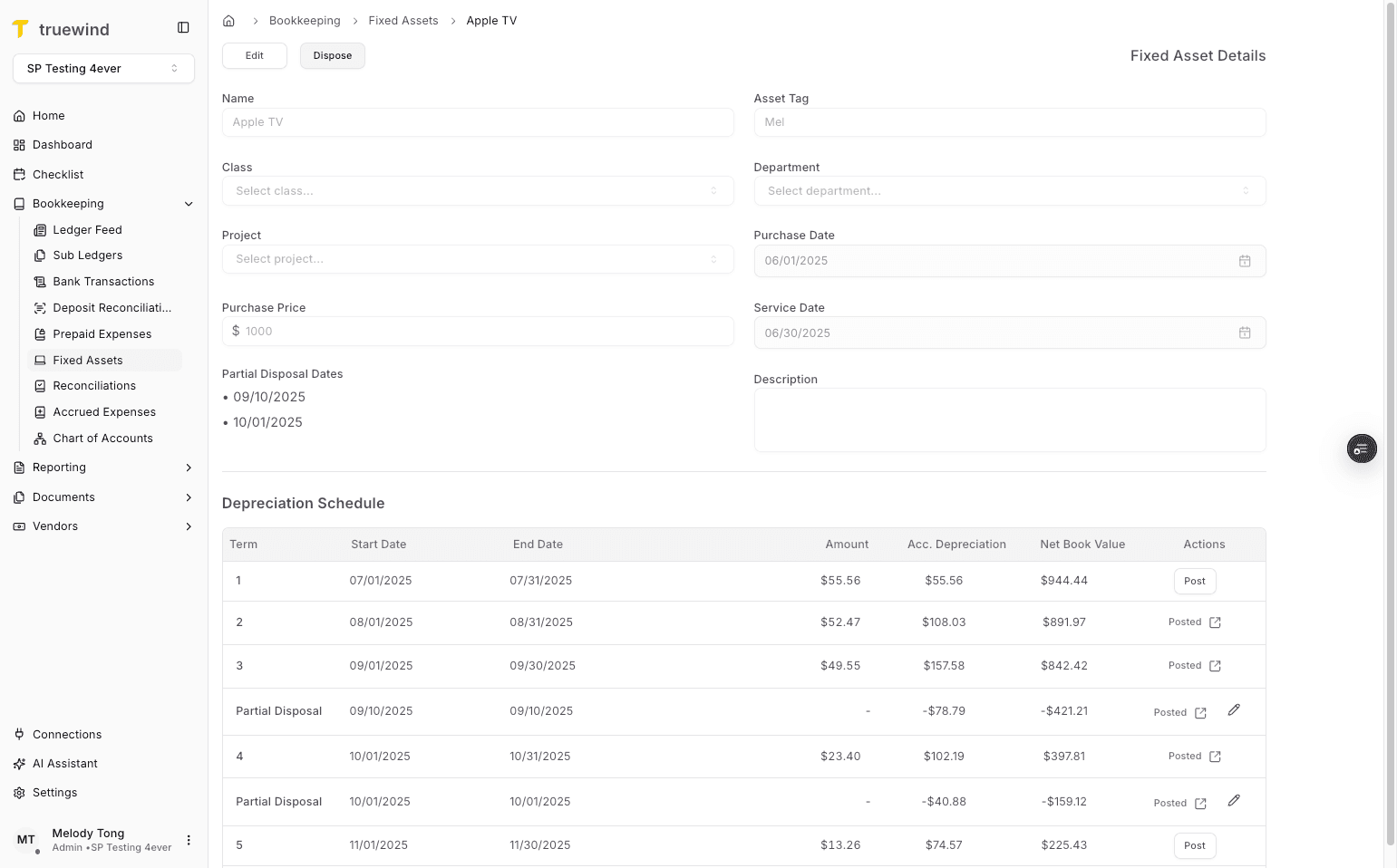
Task: Open the Service Date calendar picker
Action: coord(1245,333)
